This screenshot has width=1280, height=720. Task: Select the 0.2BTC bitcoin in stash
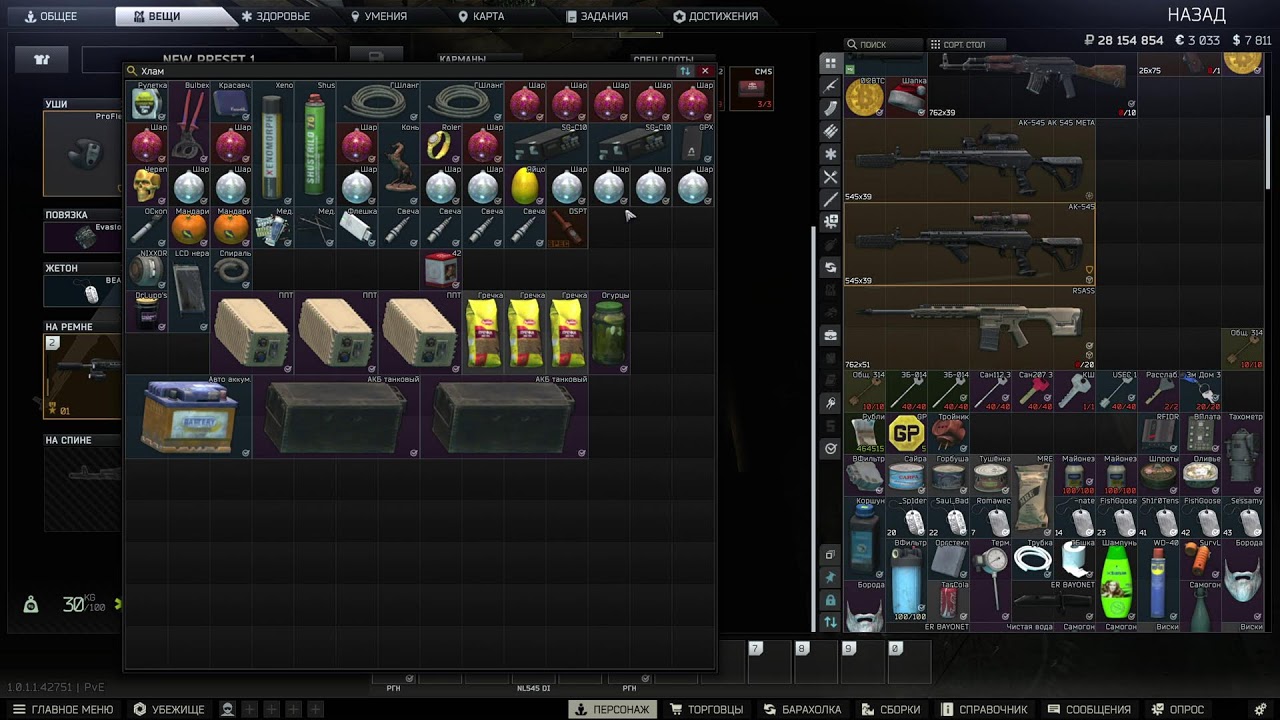click(x=864, y=97)
